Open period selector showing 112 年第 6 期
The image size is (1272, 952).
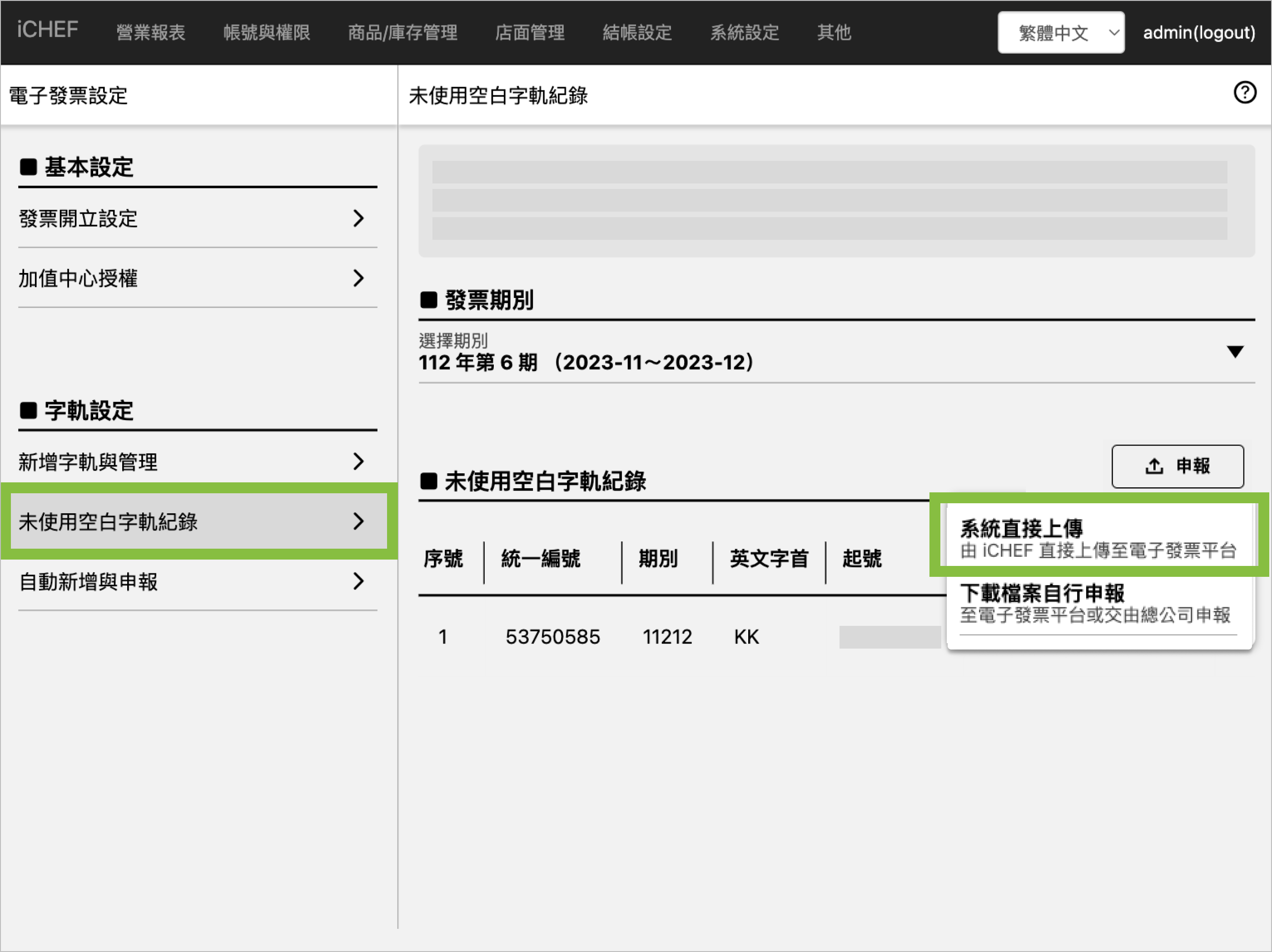coord(586,363)
